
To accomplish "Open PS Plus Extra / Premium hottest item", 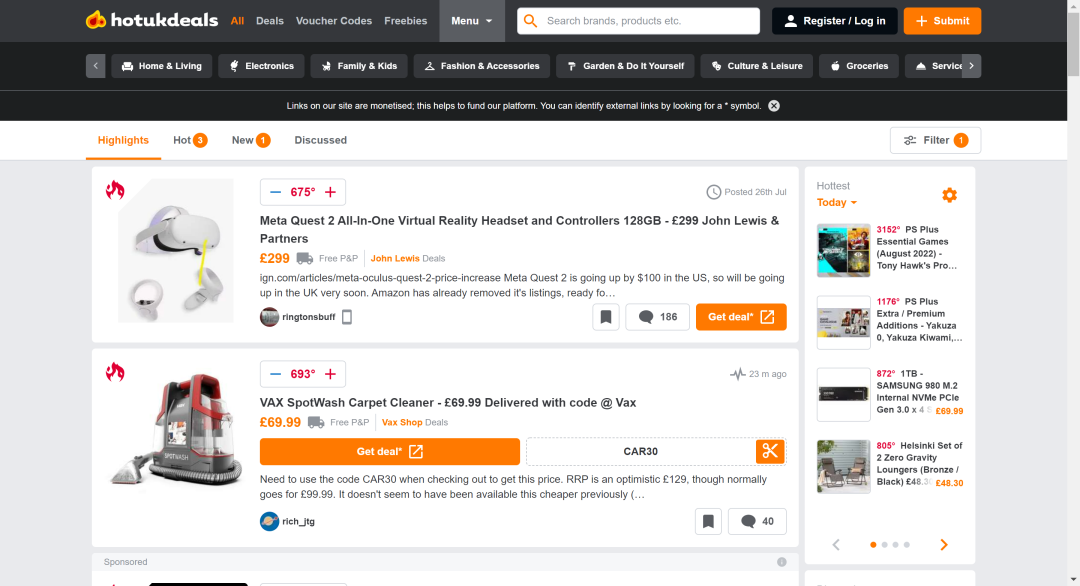I will tap(890, 322).
